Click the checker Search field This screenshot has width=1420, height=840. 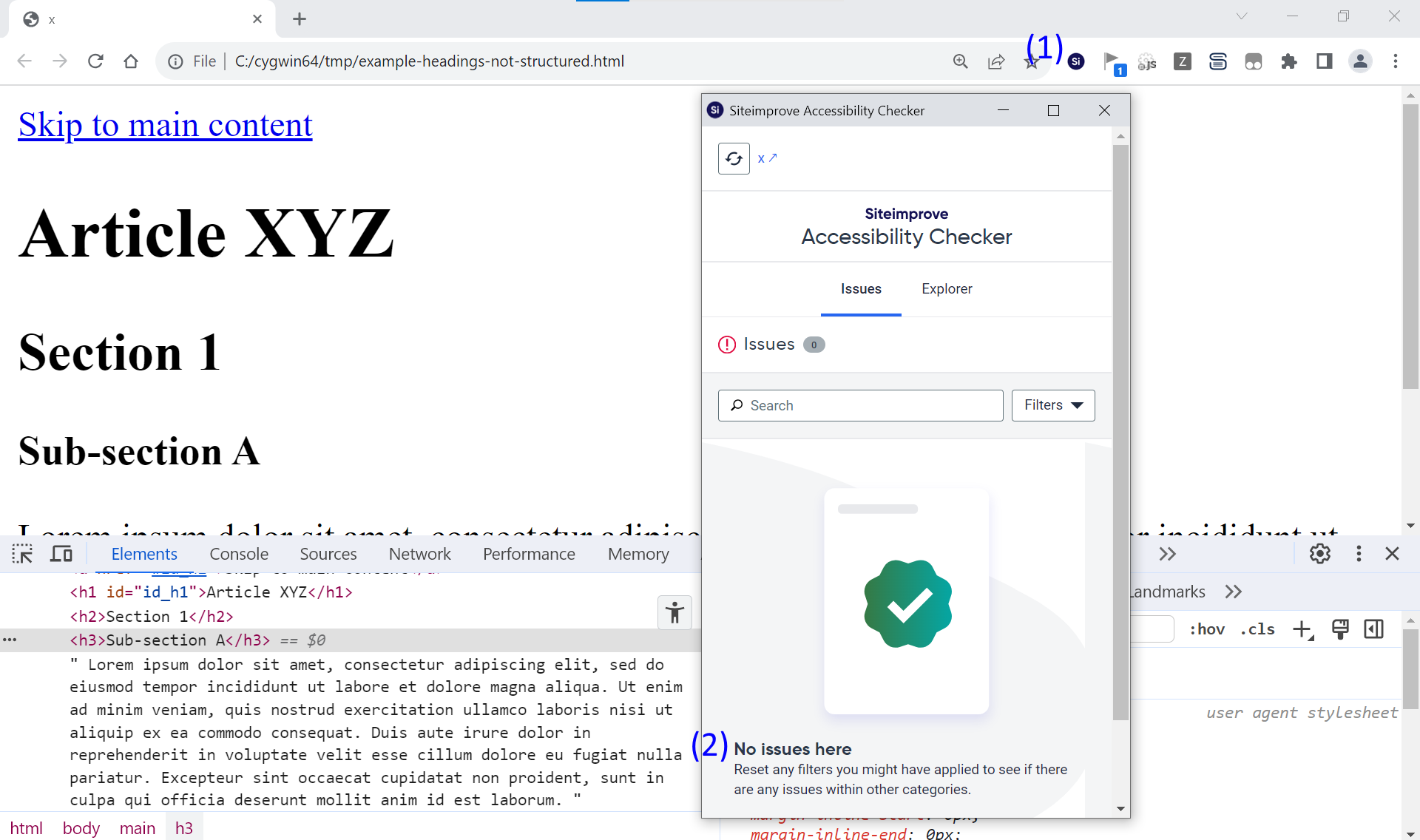[860, 405]
